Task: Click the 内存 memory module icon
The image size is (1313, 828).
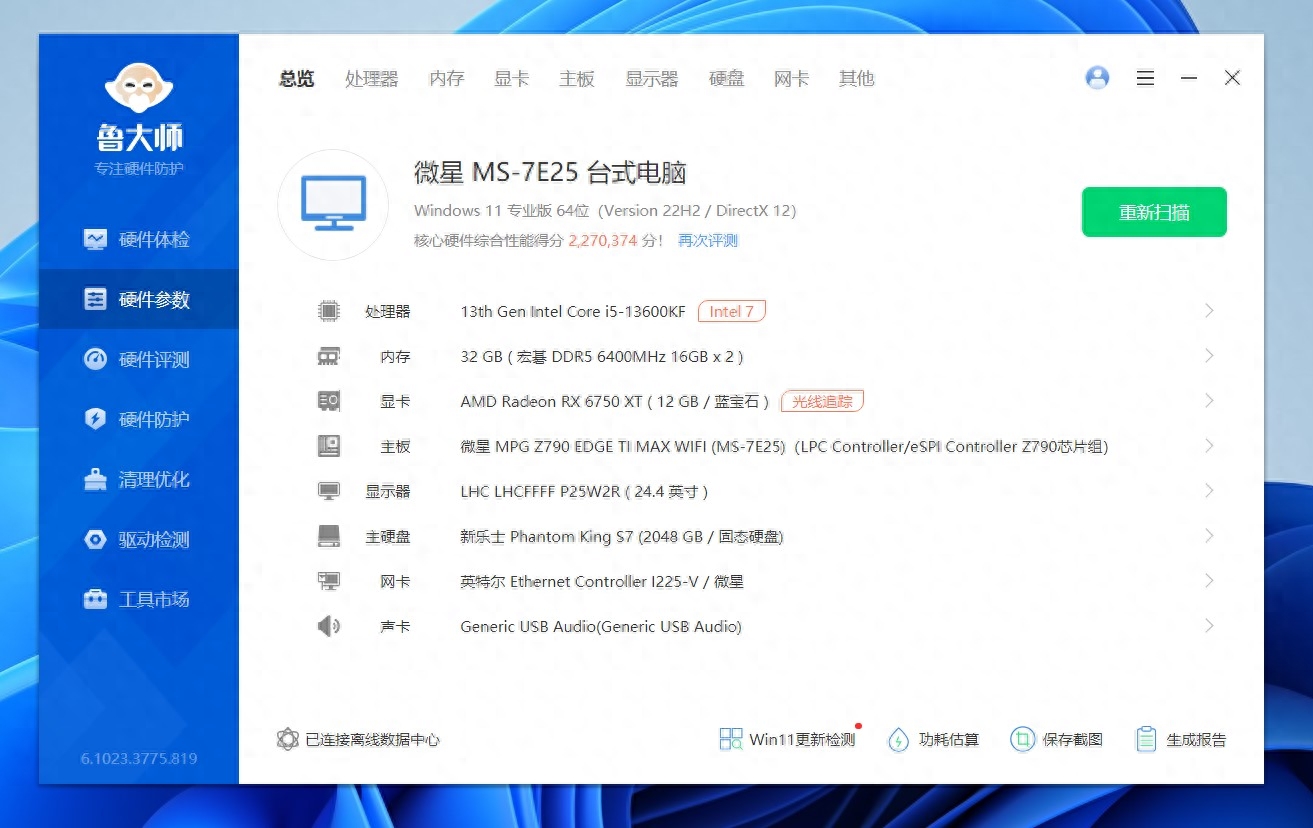Action: 328,356
